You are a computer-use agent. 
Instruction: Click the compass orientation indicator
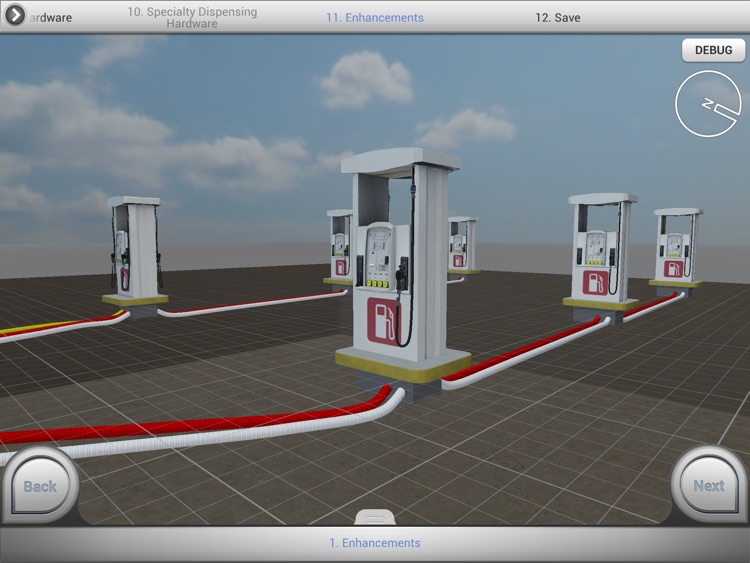pyautogui.click(x=708, y=103)
